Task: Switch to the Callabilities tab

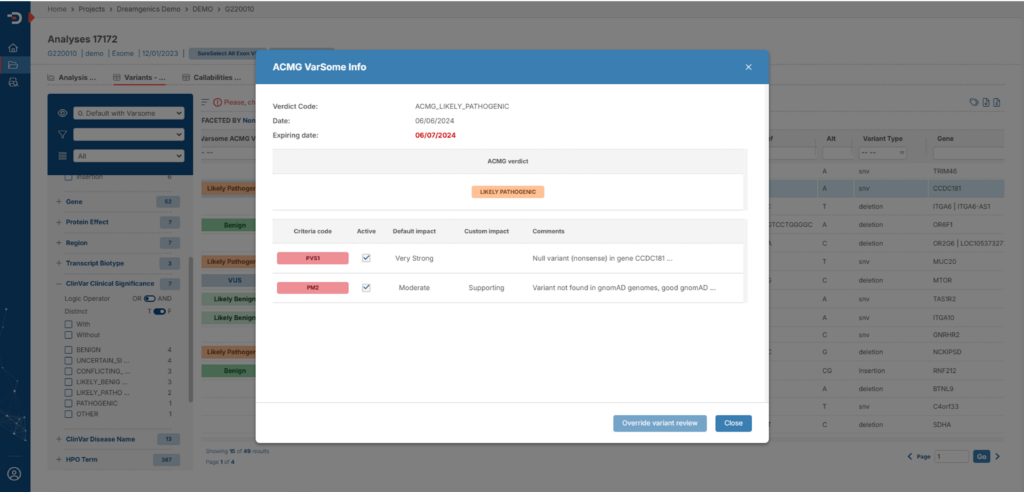Action: (211, 77)
